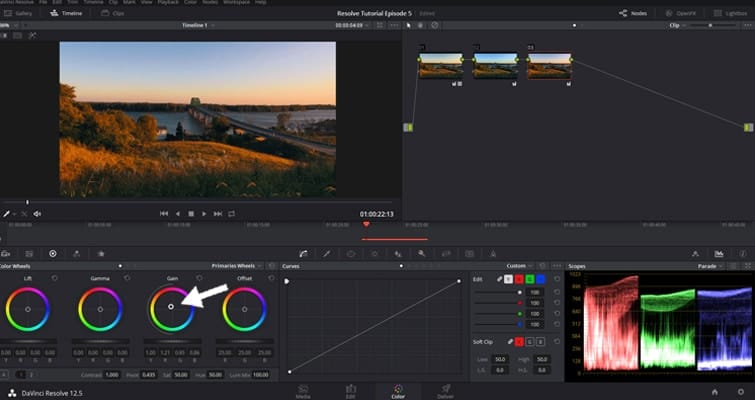This screenshot has height=400, width=755.
Task: Stop playback with the Stop button
Action: coord(191,214)
